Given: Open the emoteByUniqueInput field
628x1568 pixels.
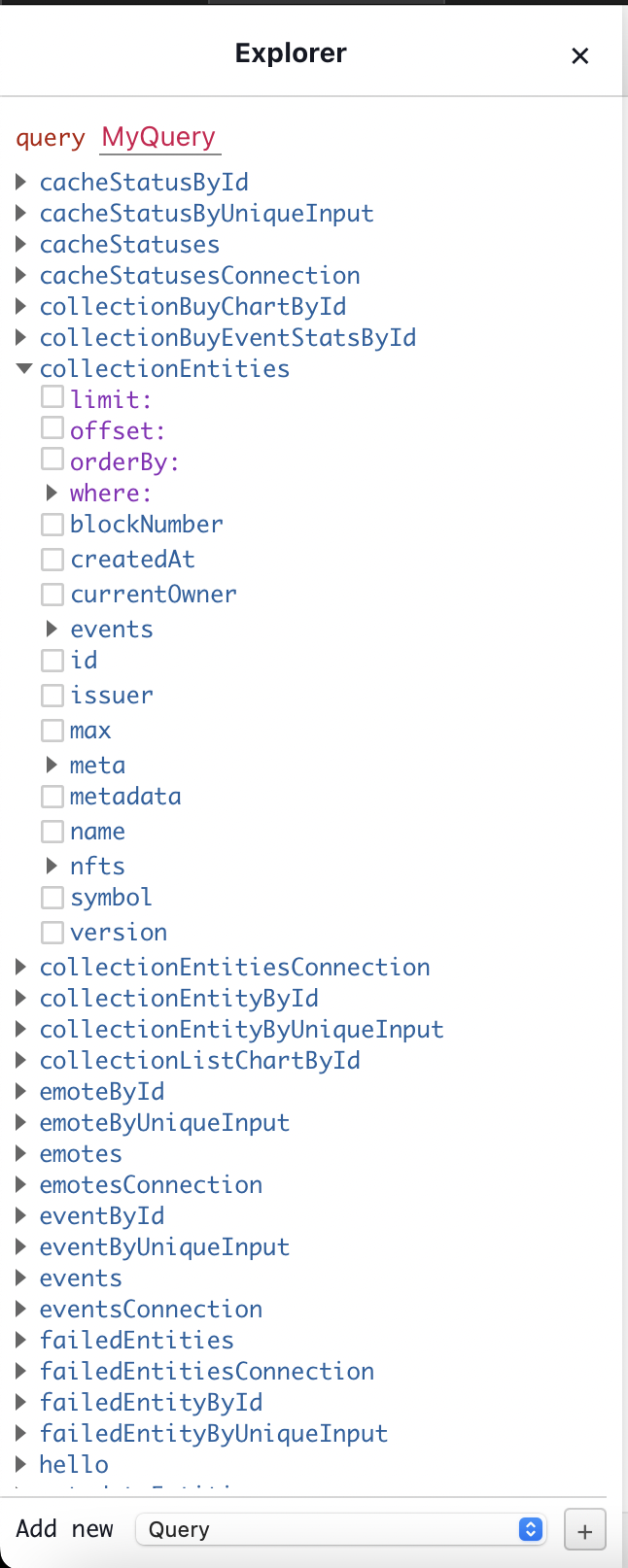Looking at the screenshot, I should 22,1123.
